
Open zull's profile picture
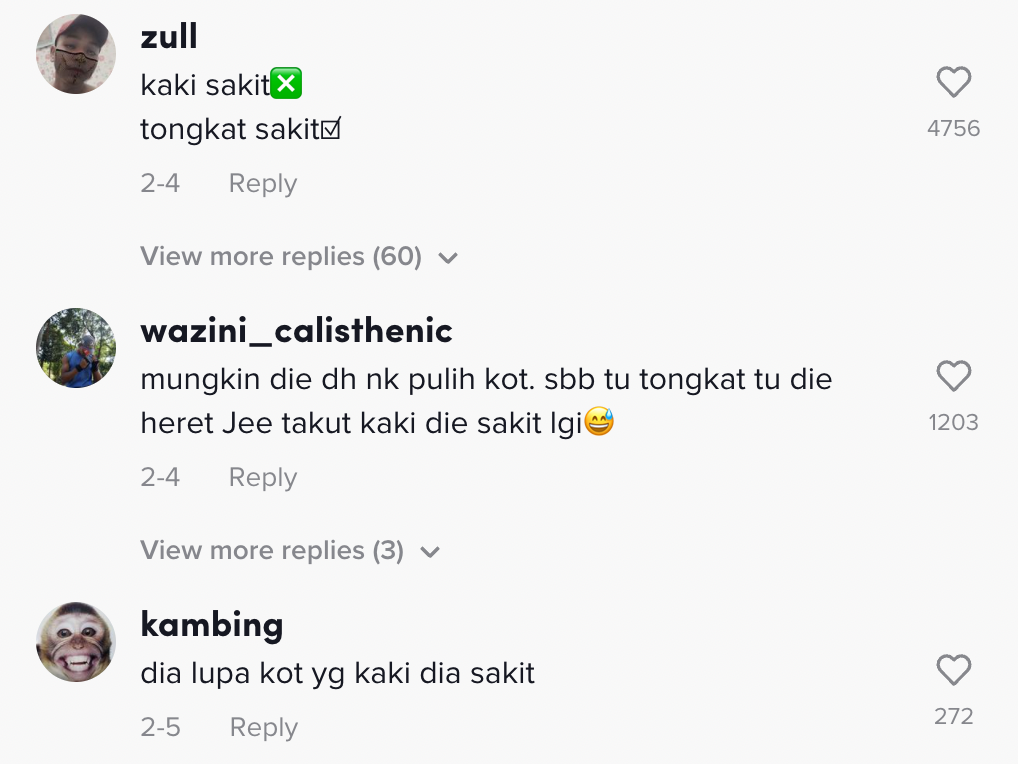pos(76,54)
